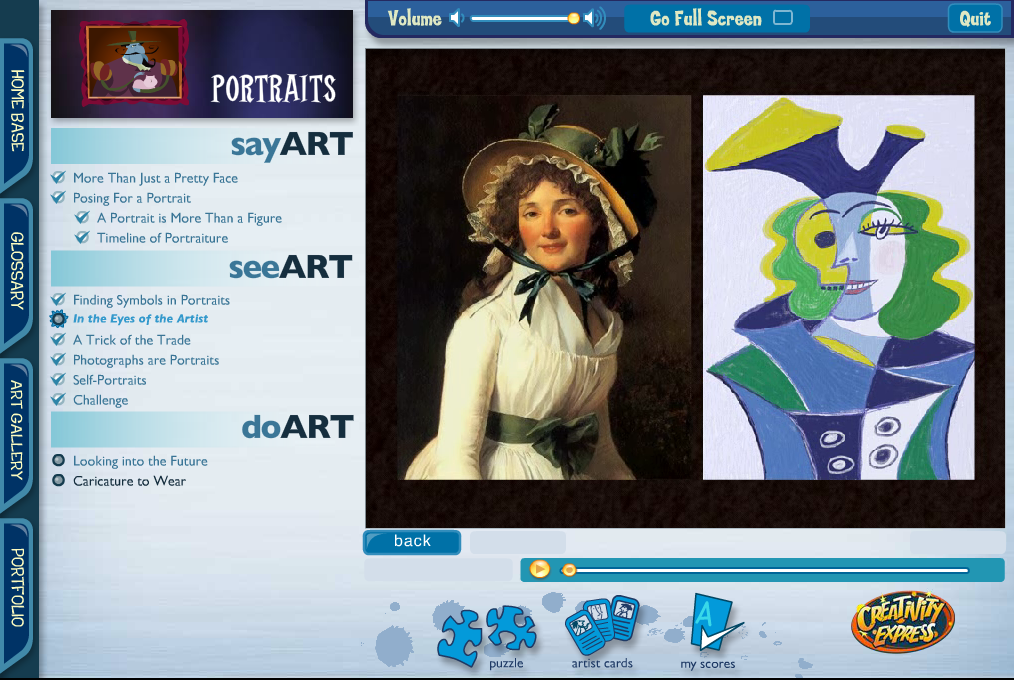Click the checkmark beside Posing For a Portrait
The height and width of the screenshot is (680, 1014).
point(58,197)
